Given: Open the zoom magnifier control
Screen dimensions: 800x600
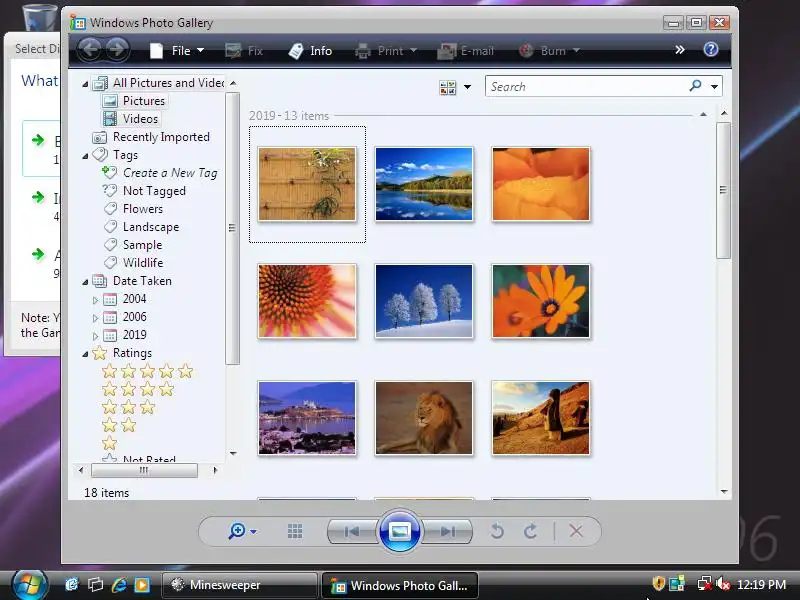Looking at the screenshot, I should click(242, 531).
